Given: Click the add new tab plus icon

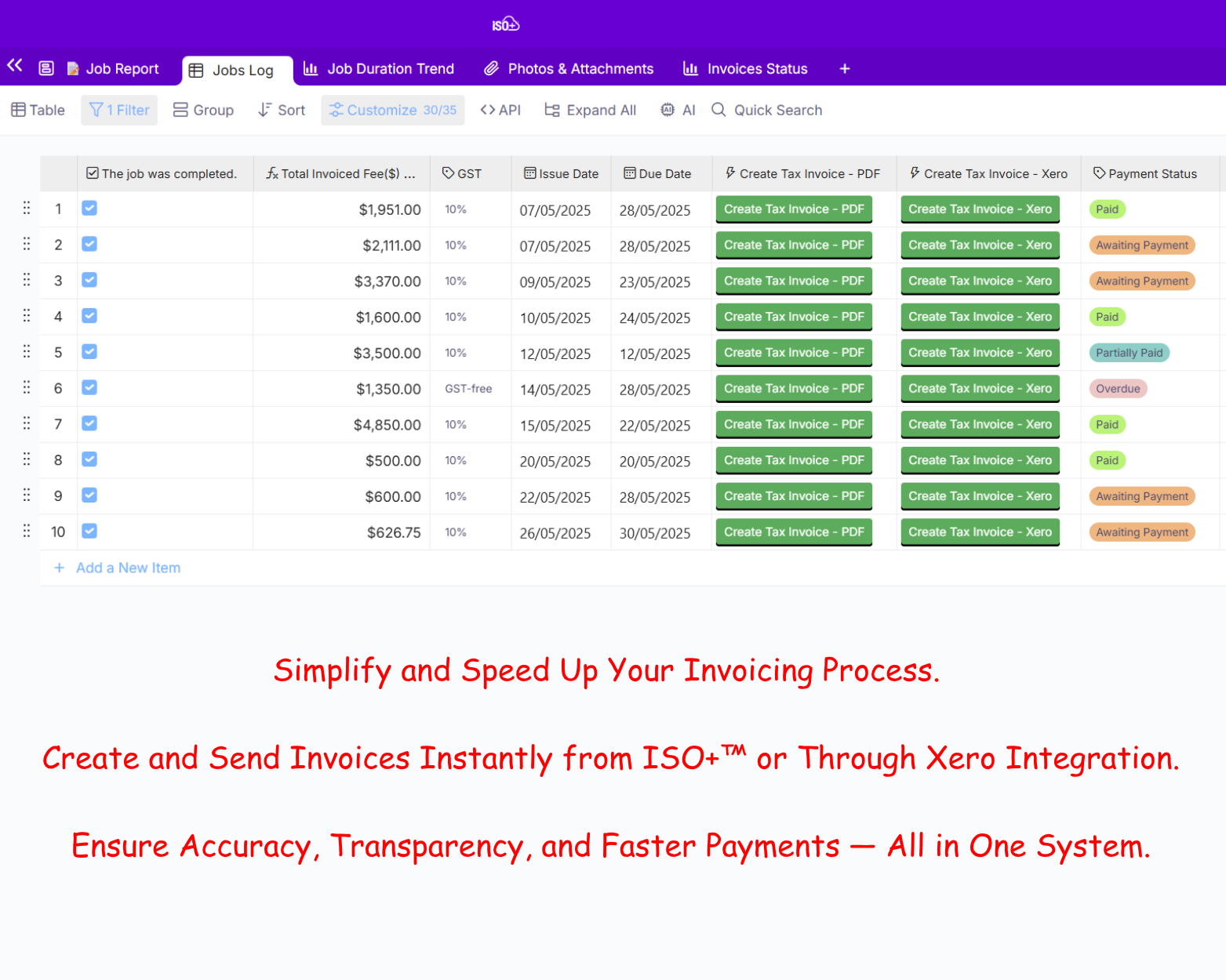Looking at the screenshot, I should (845, 69).
